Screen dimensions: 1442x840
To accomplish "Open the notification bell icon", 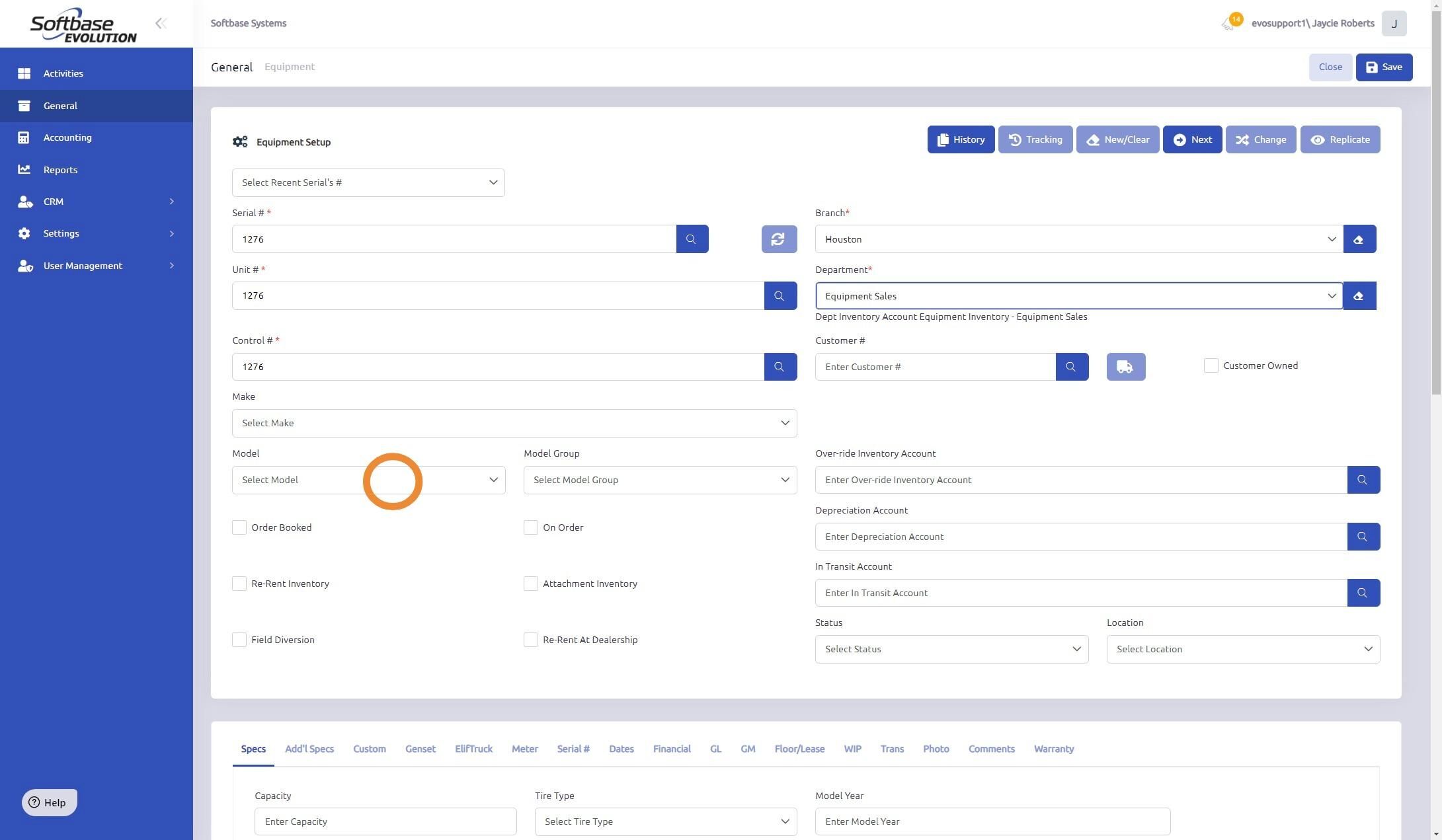I will (x=1228, y=24).
